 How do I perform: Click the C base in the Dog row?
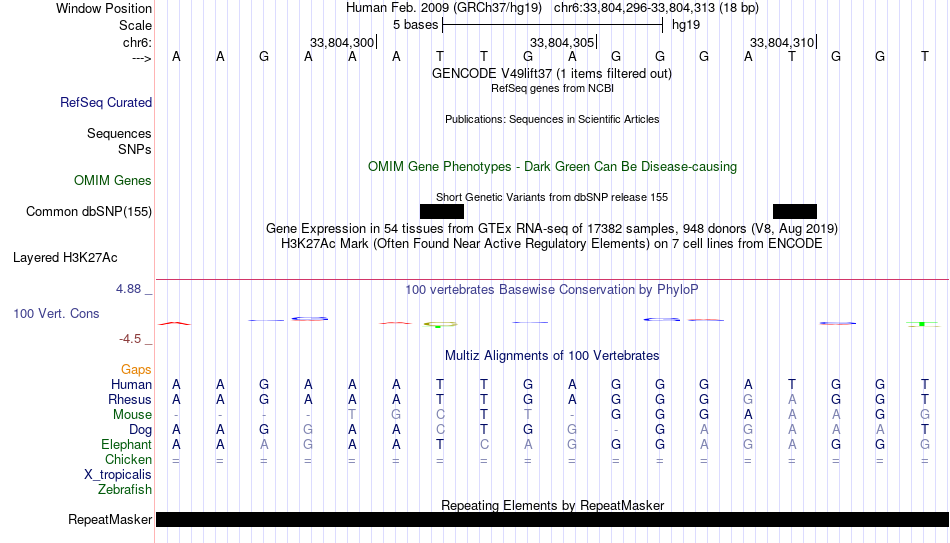[x=440, y=430]
